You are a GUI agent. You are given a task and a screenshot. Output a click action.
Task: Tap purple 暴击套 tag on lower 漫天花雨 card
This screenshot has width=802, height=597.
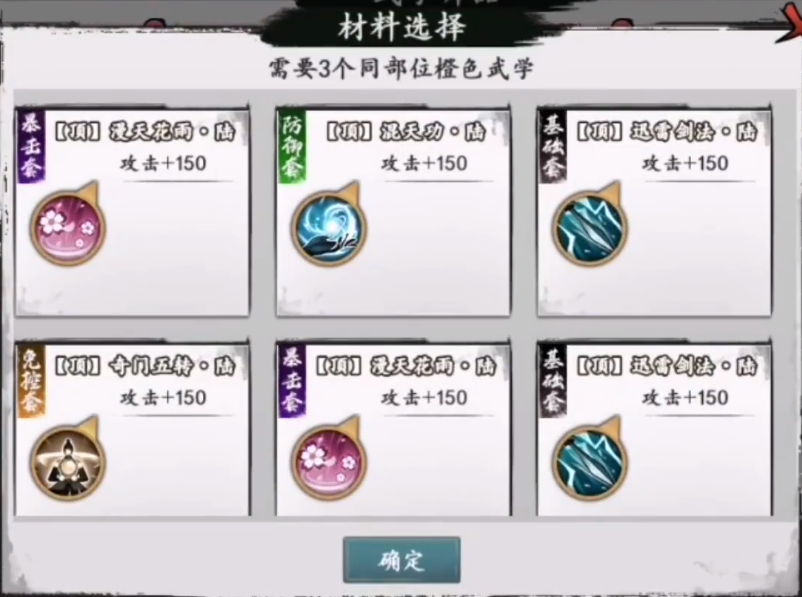(x=293, y=381)
